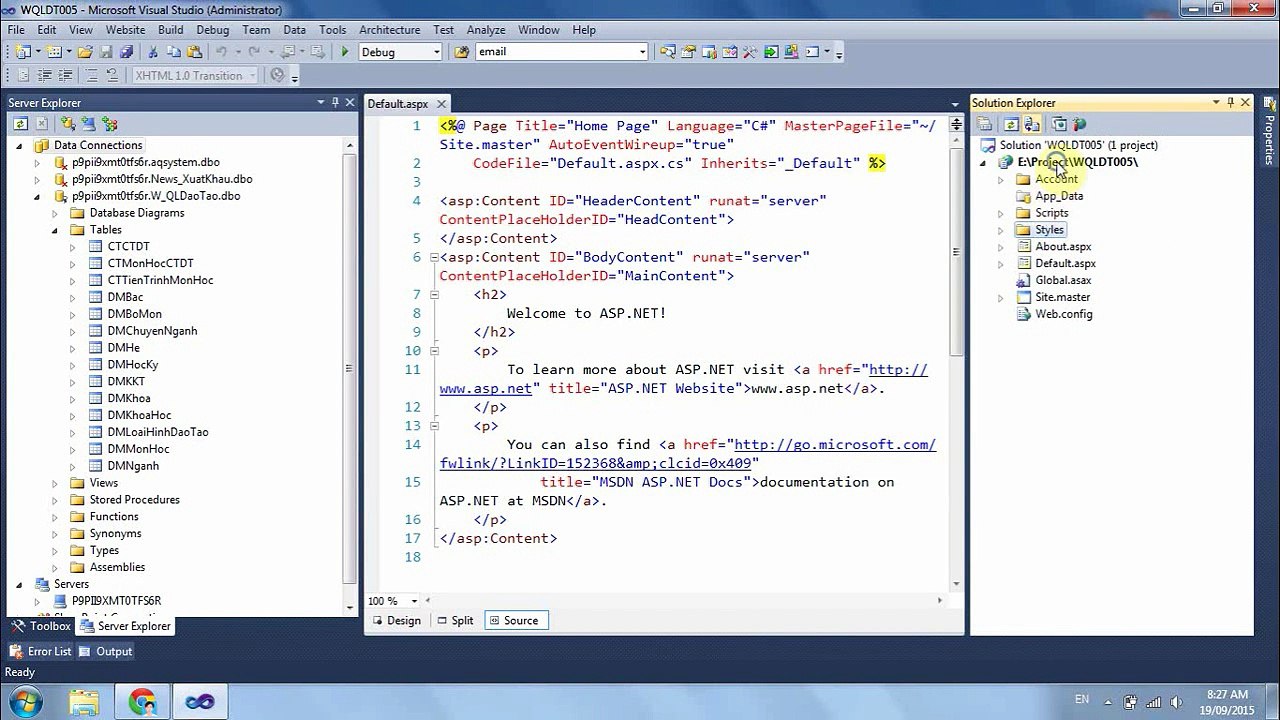Click the Find in Files icon
The image size is (1280, 720).
pyautogui.click(x=461, y=52)
